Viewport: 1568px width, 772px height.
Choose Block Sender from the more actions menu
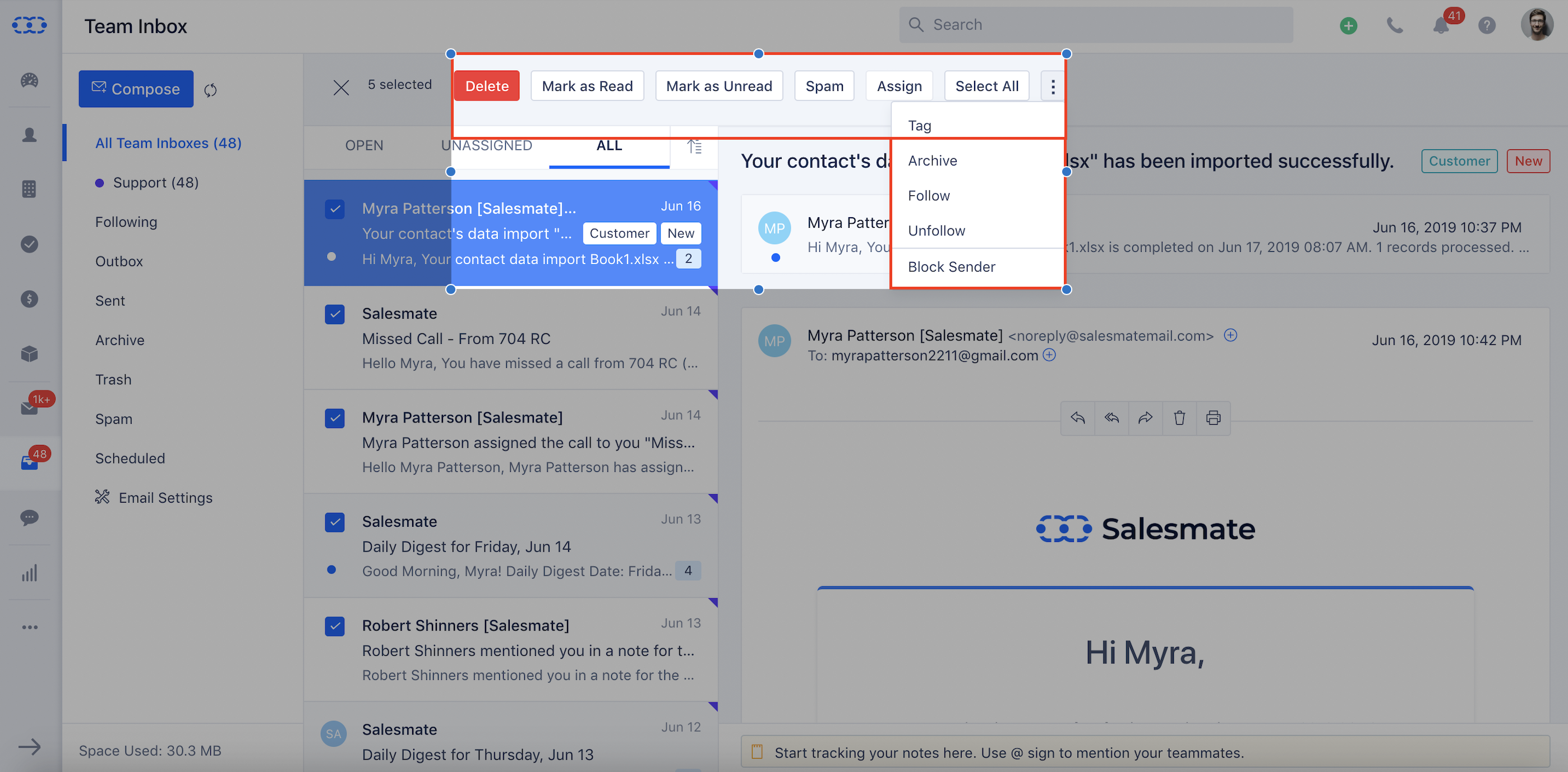[977, 266]
